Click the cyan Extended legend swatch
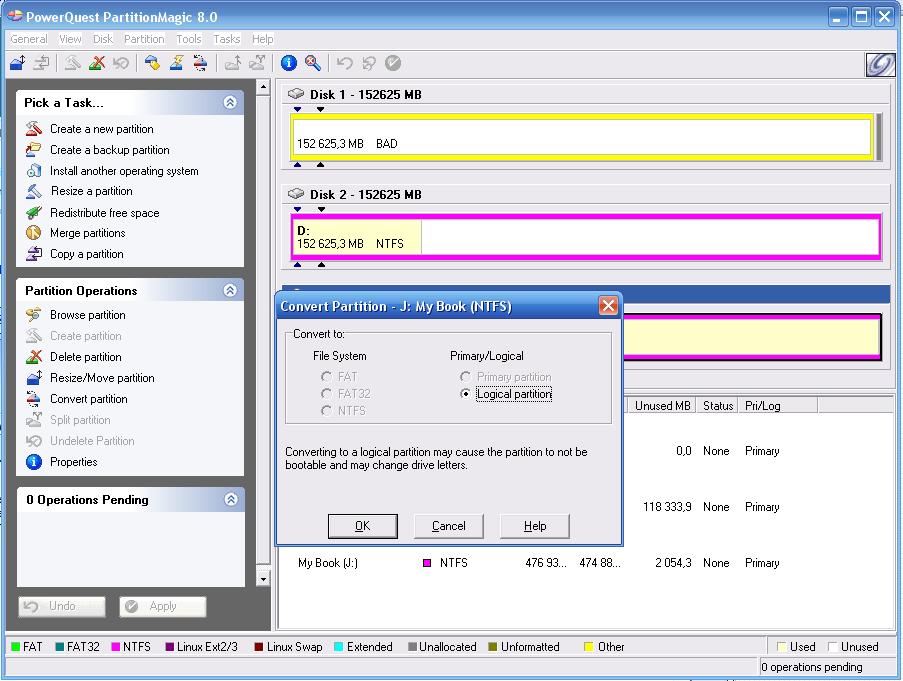The width and height of the screenshot is (903, 681). pos(339,646)
